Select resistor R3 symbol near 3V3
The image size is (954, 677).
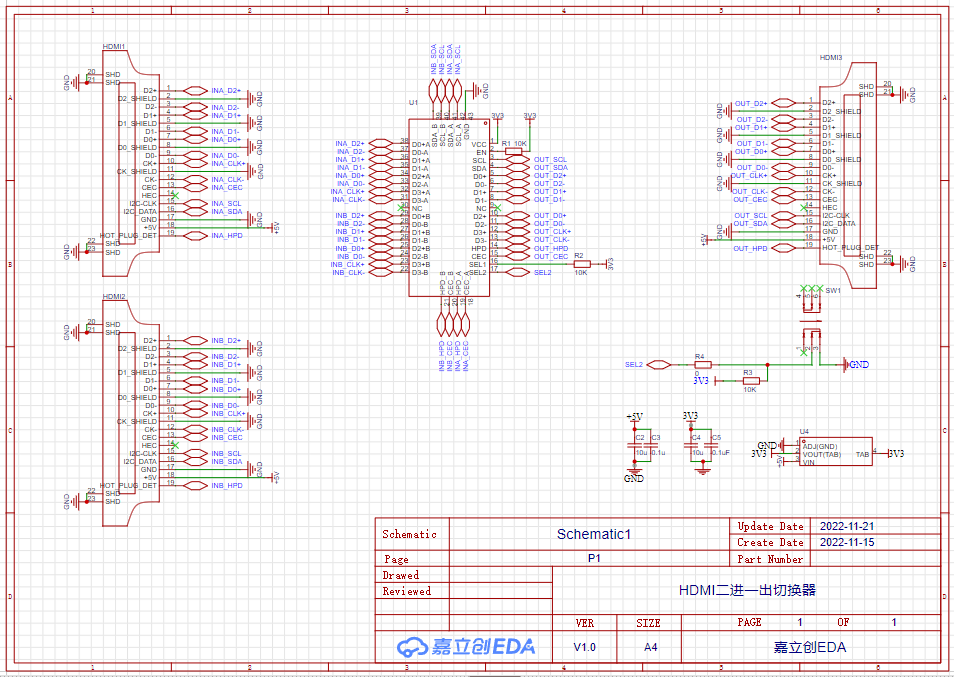point(751,381)
